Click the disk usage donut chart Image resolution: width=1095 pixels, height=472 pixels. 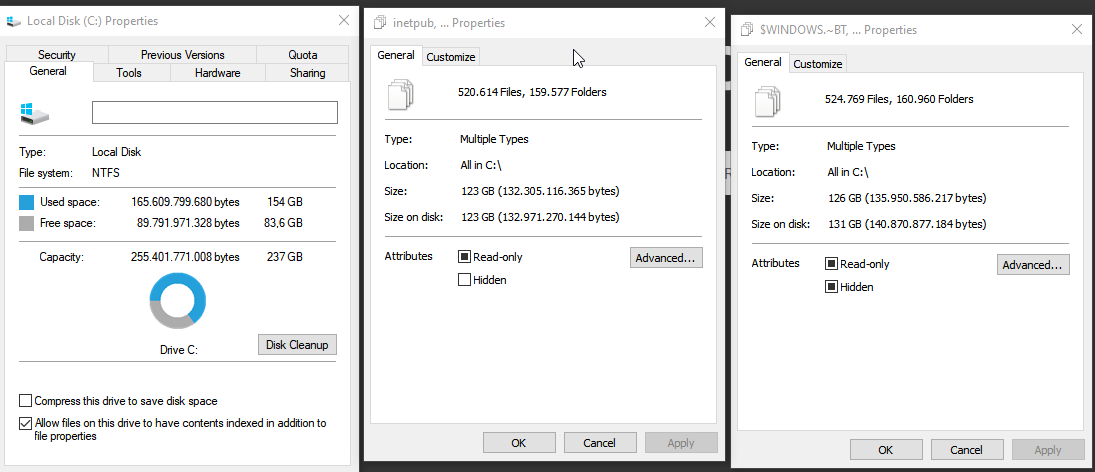(x=177, y=301)
